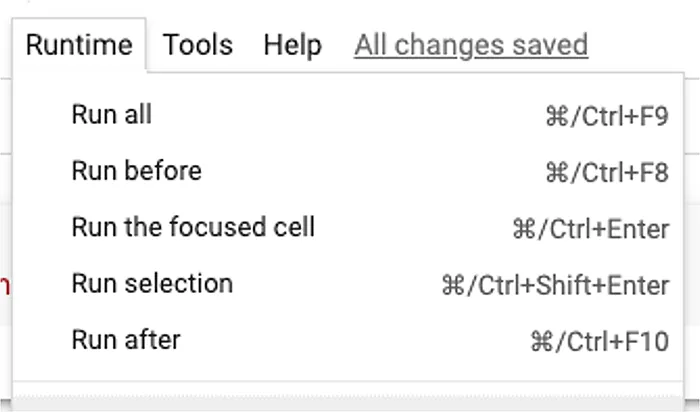The width and height of the screenshot is (700, 412).
Task: Click the gray row below the menu divider
Action: tap(350, 404)
